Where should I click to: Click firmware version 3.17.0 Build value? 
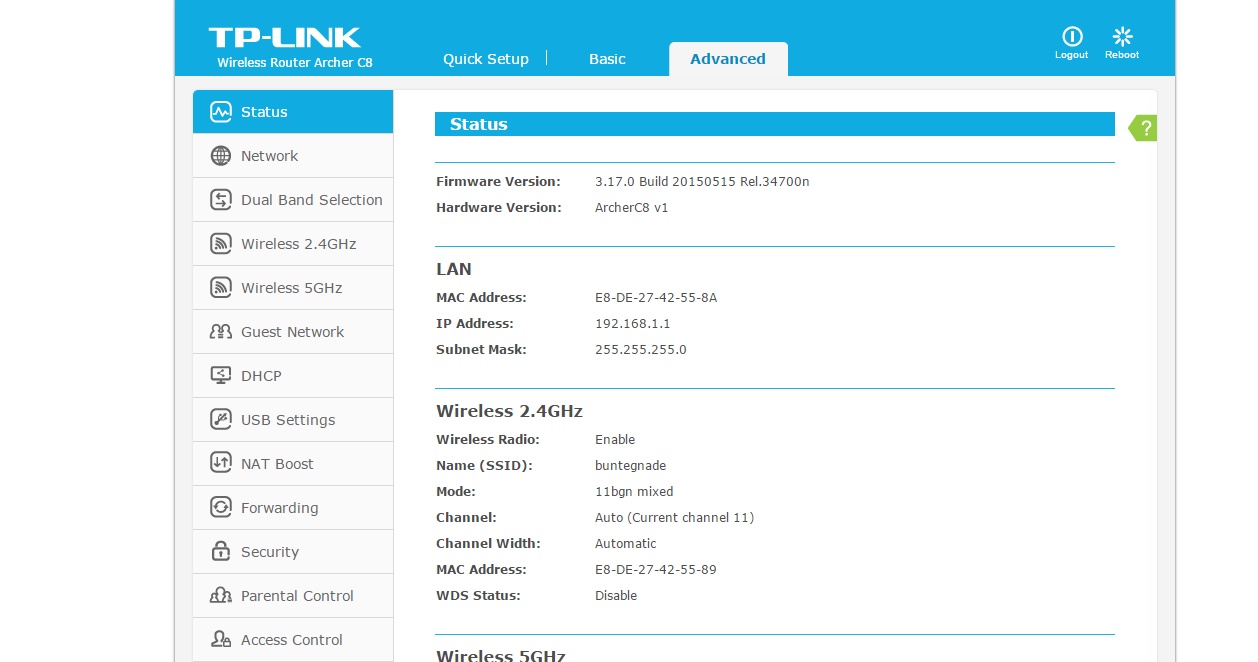pos(702,182)
